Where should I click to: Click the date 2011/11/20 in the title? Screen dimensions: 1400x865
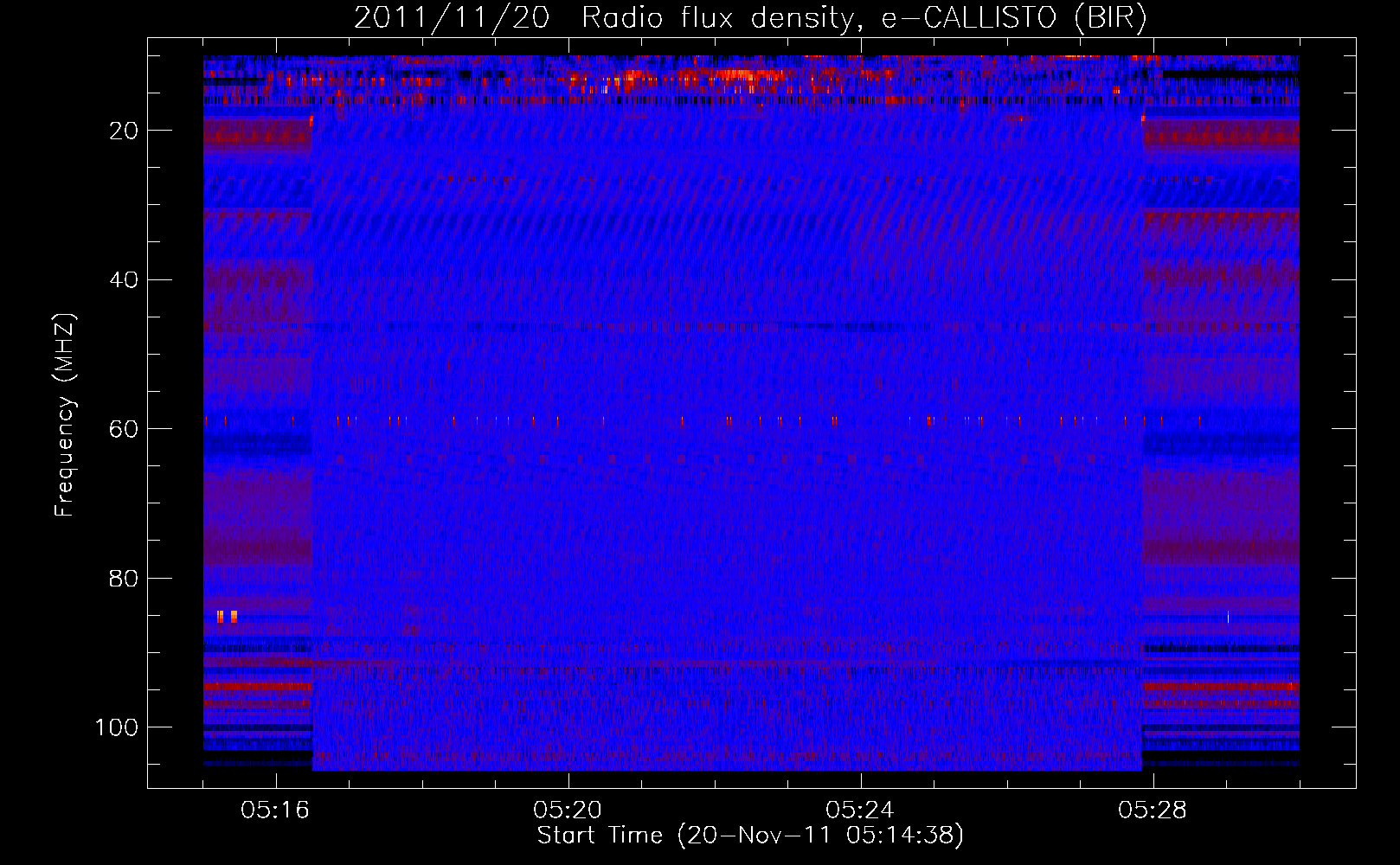click(x=452, y=18)
